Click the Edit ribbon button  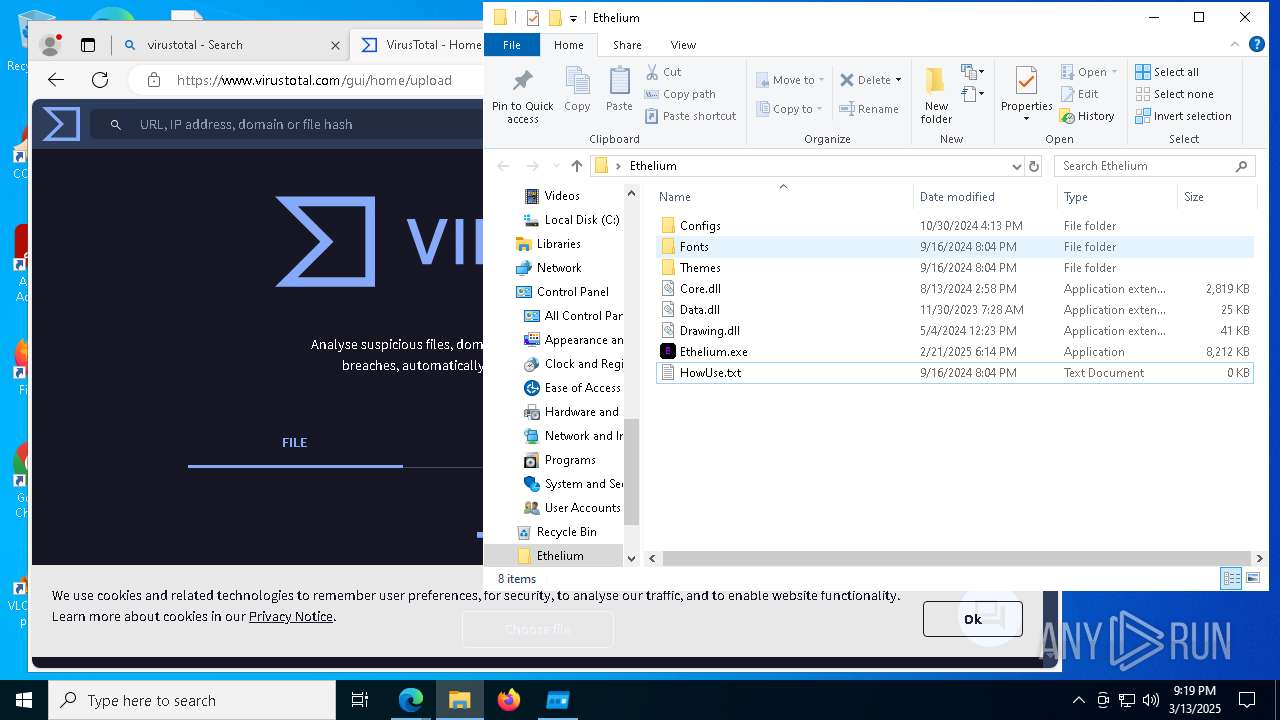[1079, 94]
